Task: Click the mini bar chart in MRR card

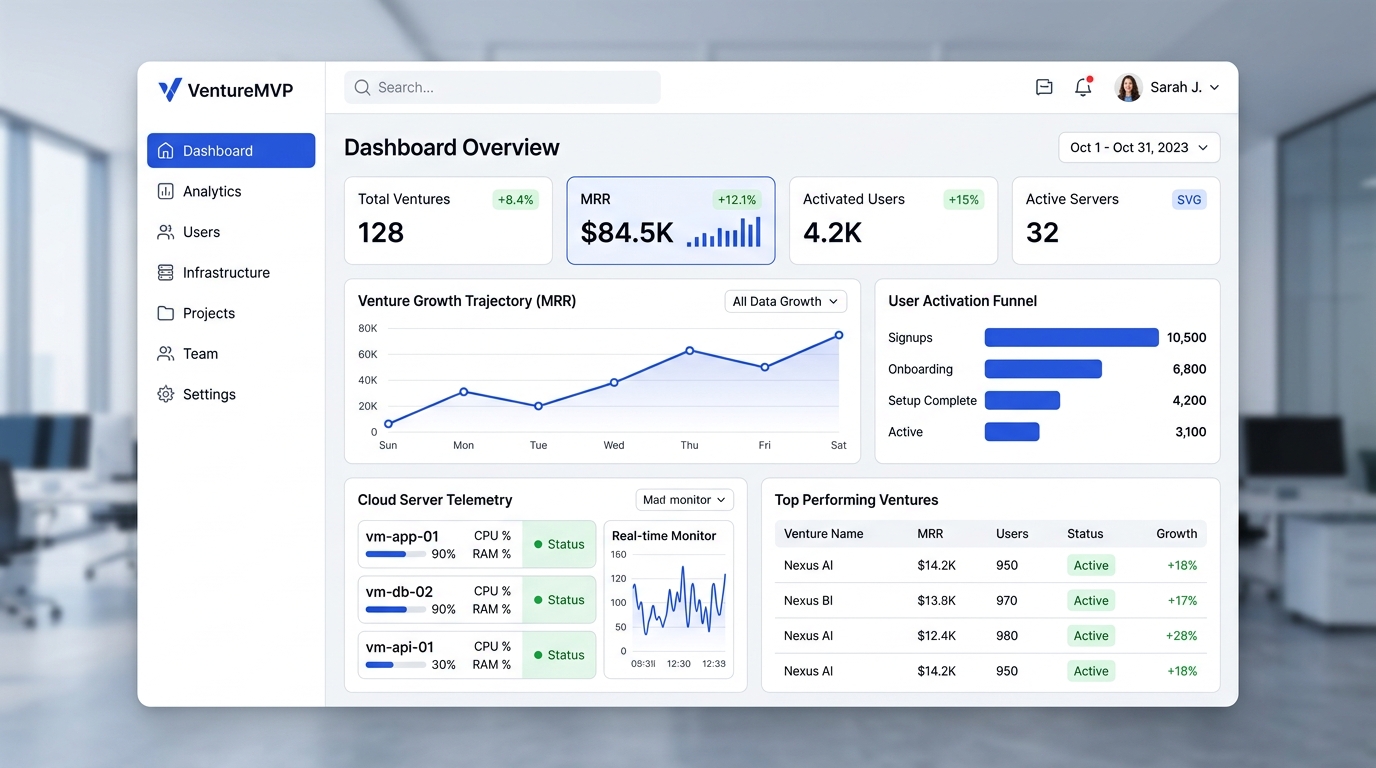Action: pos(724,232)
